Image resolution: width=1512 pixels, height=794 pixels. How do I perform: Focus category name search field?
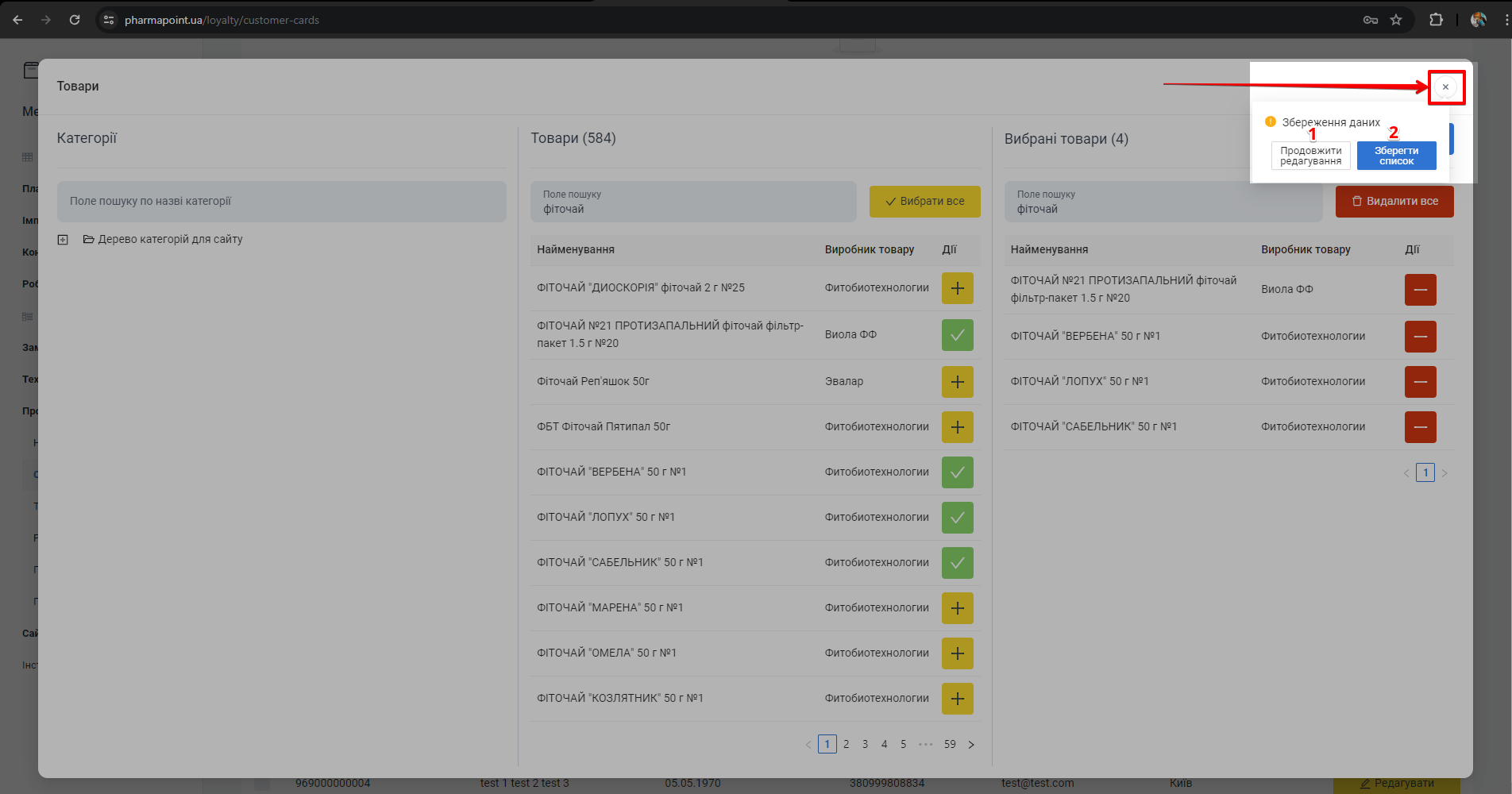(281, 202)
